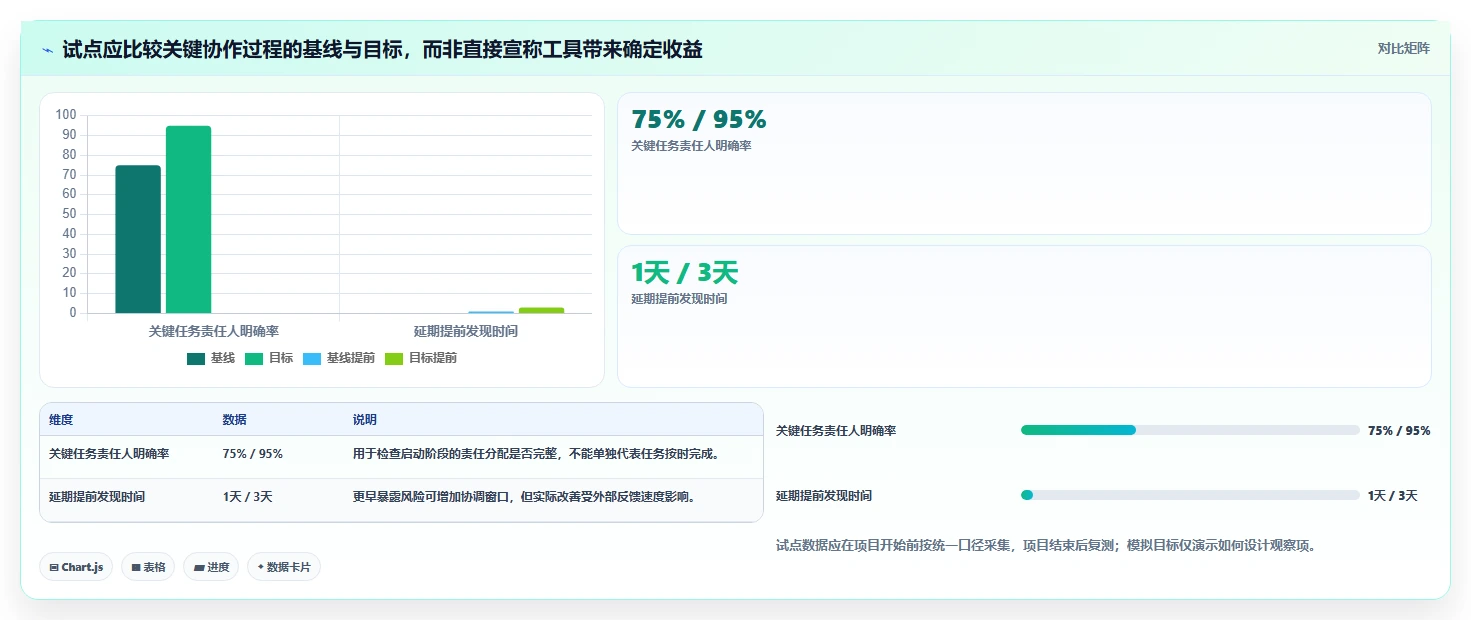
Task: Click the 对比矩阵 label at top right
Action: click(1403, 48)
